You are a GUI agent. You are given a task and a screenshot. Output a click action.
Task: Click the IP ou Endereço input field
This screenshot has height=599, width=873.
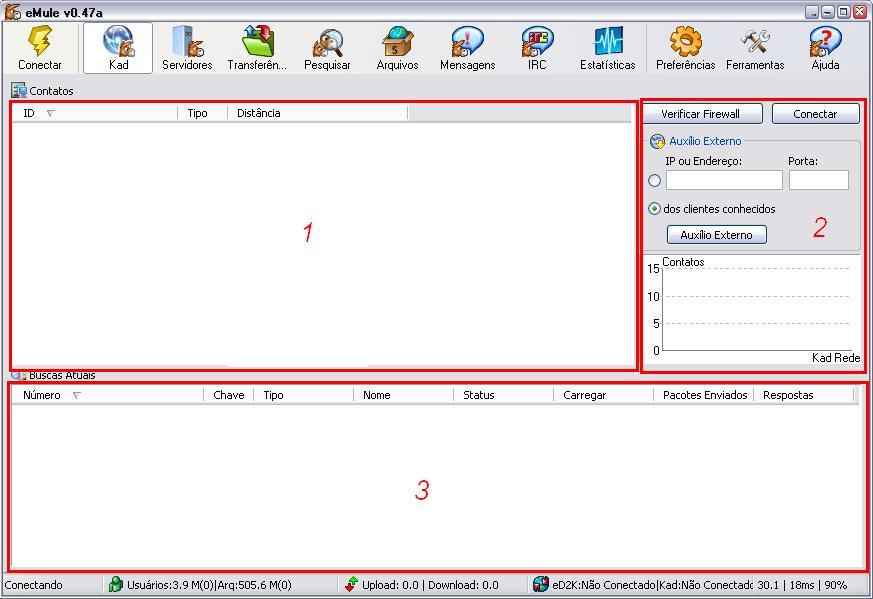pyautogui.click(x=724, y=180)
